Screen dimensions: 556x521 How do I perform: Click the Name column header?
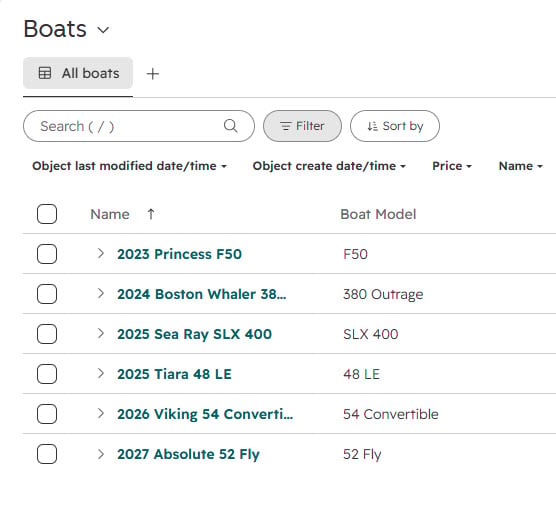point(110,214)
